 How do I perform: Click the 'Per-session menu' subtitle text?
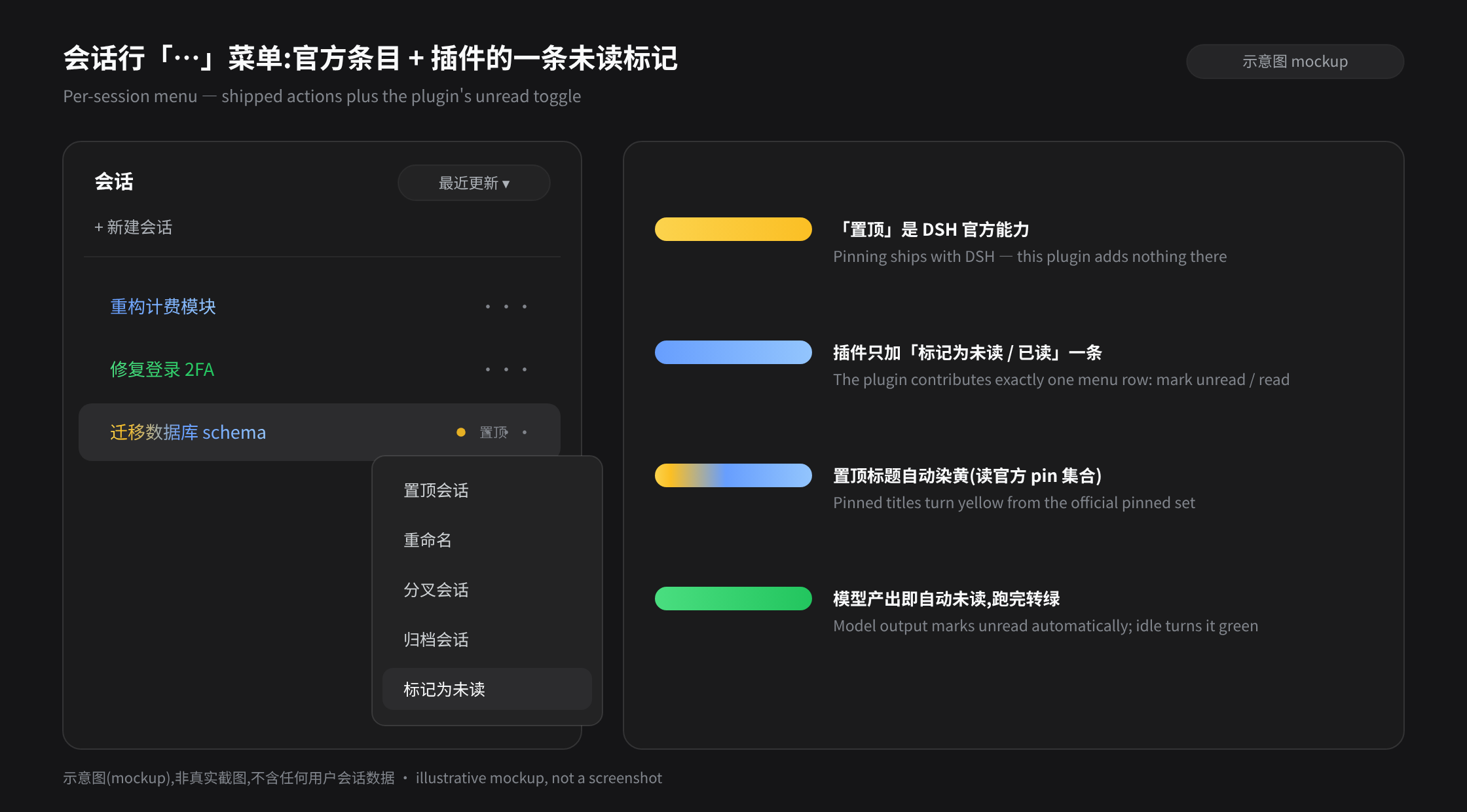coord(322,96)
